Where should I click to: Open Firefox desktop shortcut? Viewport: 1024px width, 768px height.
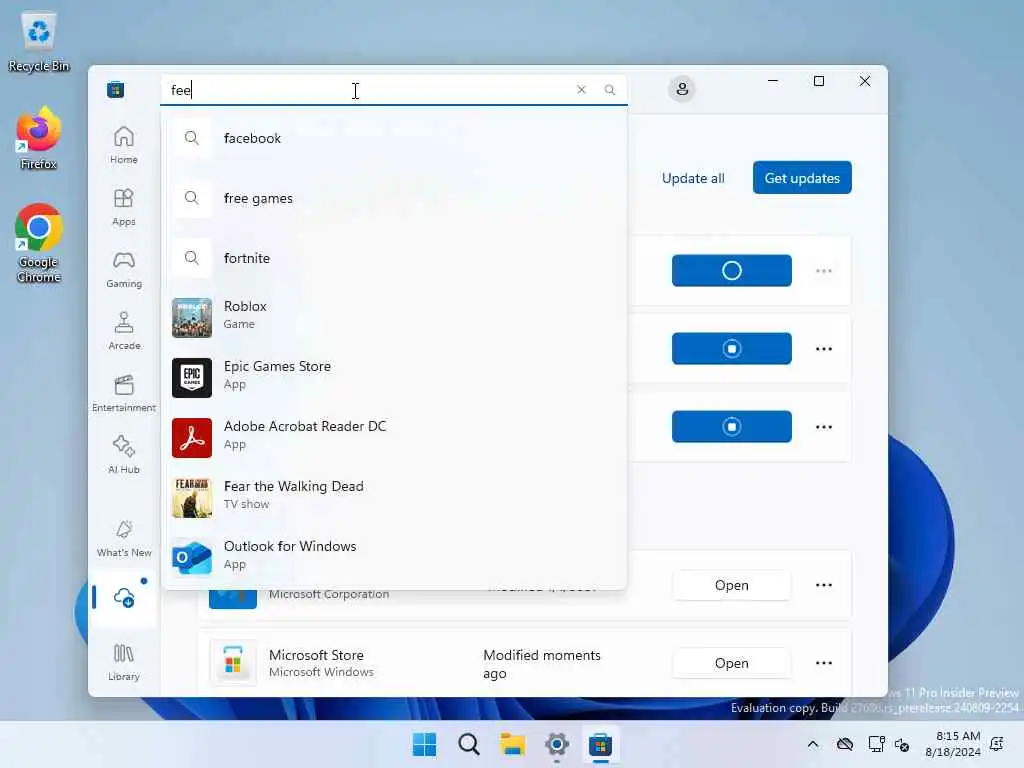pyautogui.click(x=39, y=139)
